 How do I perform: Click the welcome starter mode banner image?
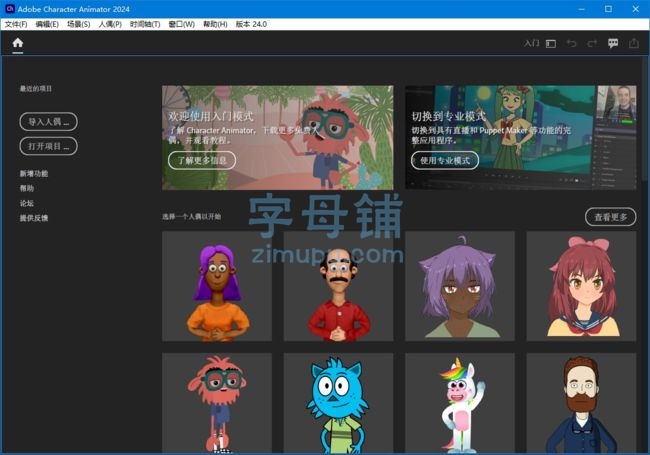click(x=277, y=138)
